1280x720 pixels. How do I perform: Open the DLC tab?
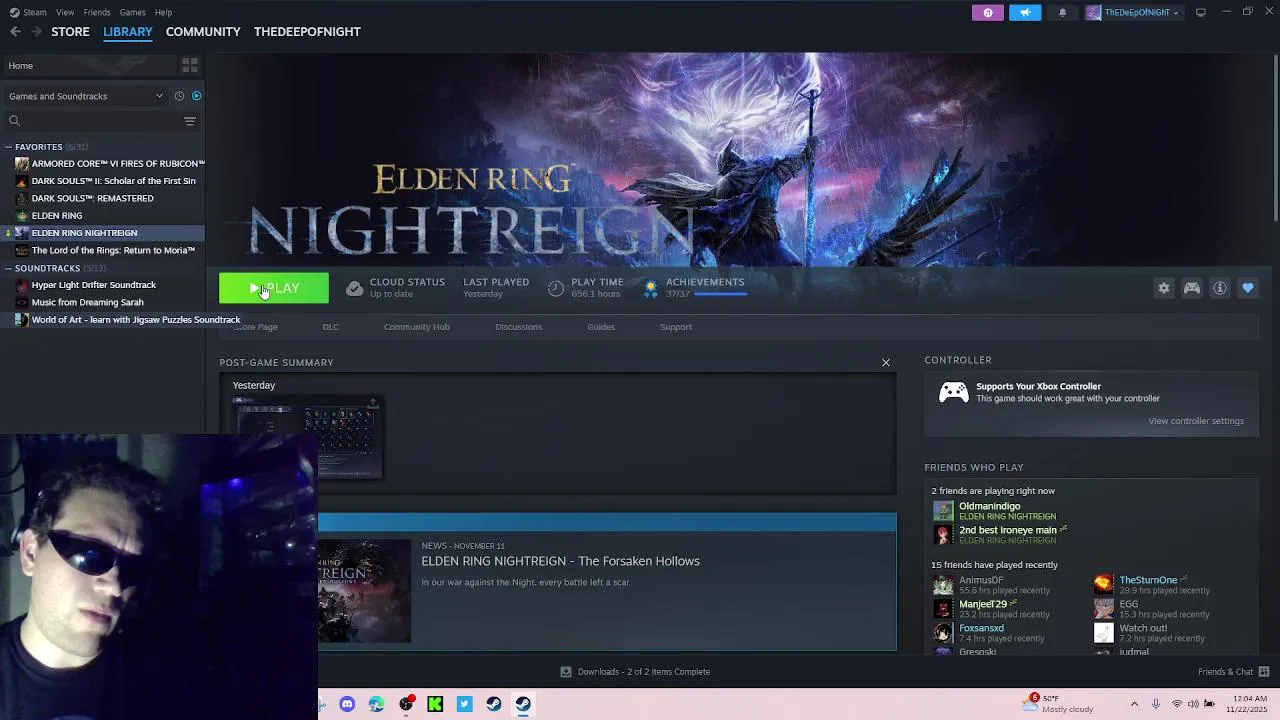(x=331, y=327)
